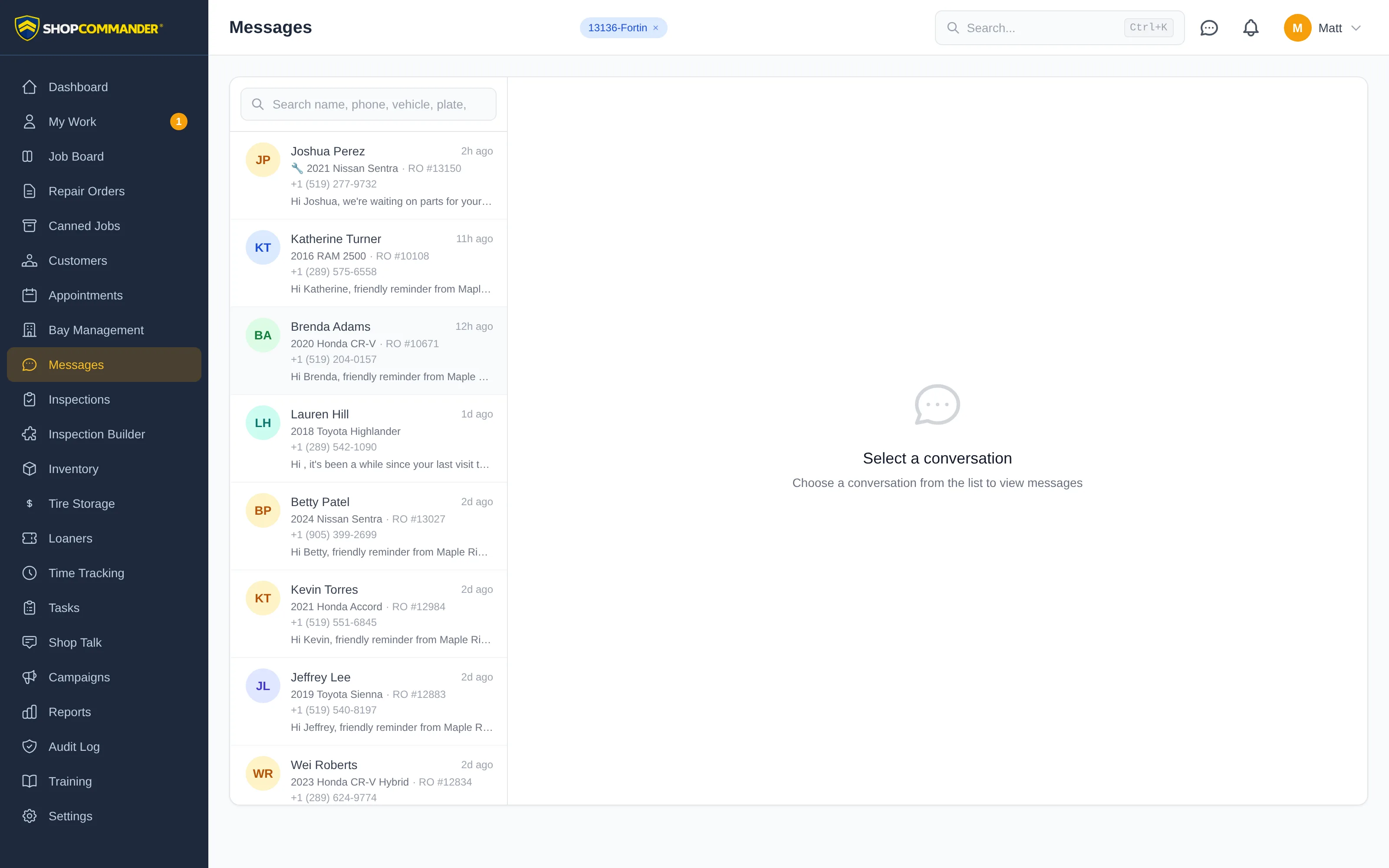Click the Select a conversation placeholder icon
Viewport: 1389px width, 868px height.
tap(937, 405)
